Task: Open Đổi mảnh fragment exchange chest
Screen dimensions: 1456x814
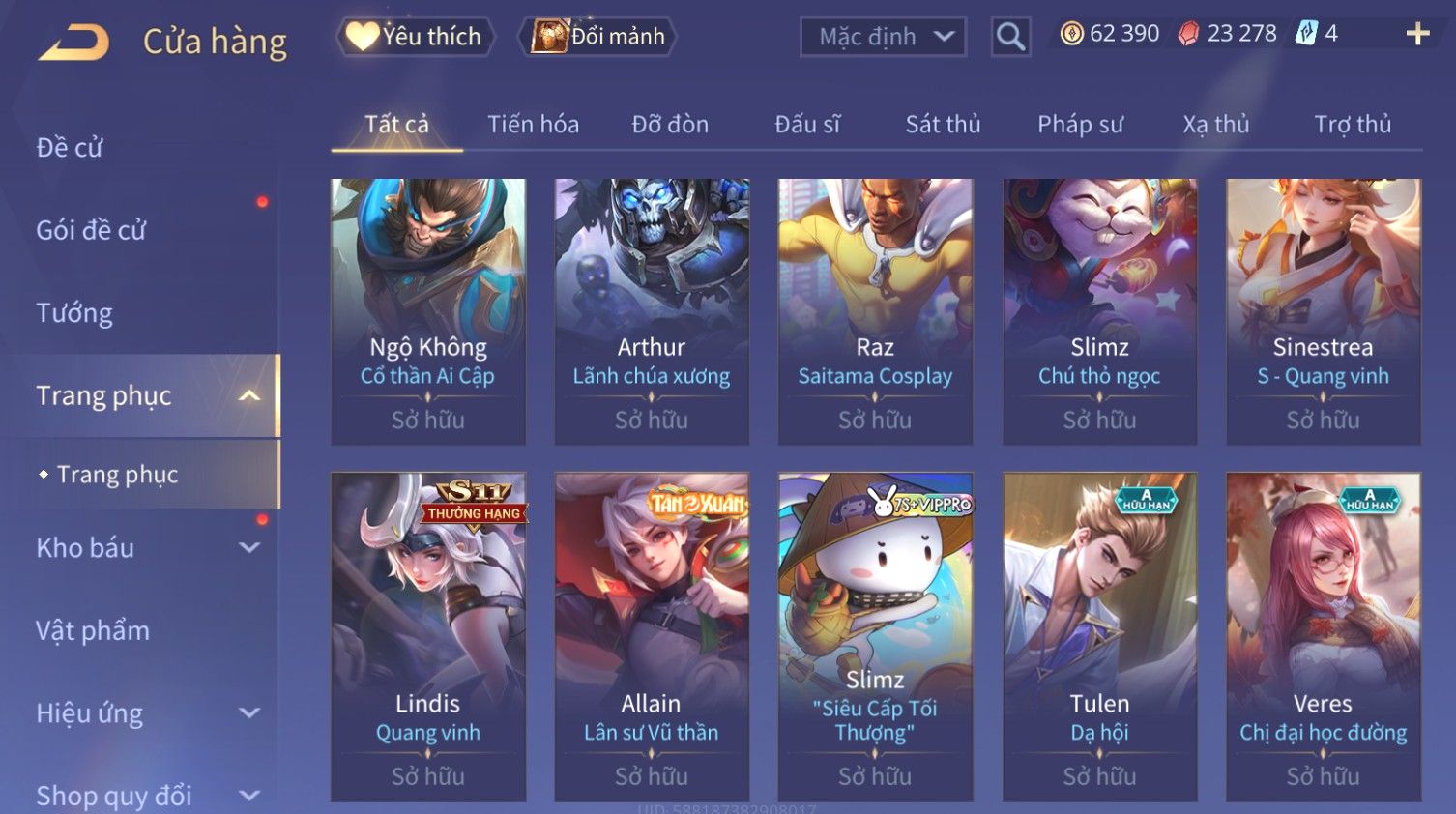Action: 597,37
